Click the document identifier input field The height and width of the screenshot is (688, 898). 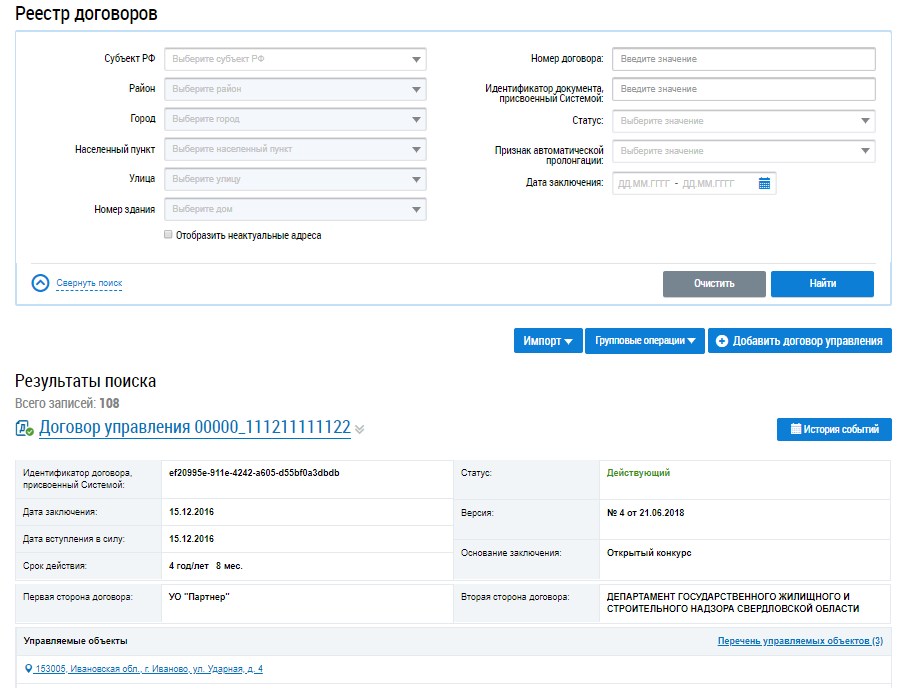pyautogui.click(x=743, y=89)
